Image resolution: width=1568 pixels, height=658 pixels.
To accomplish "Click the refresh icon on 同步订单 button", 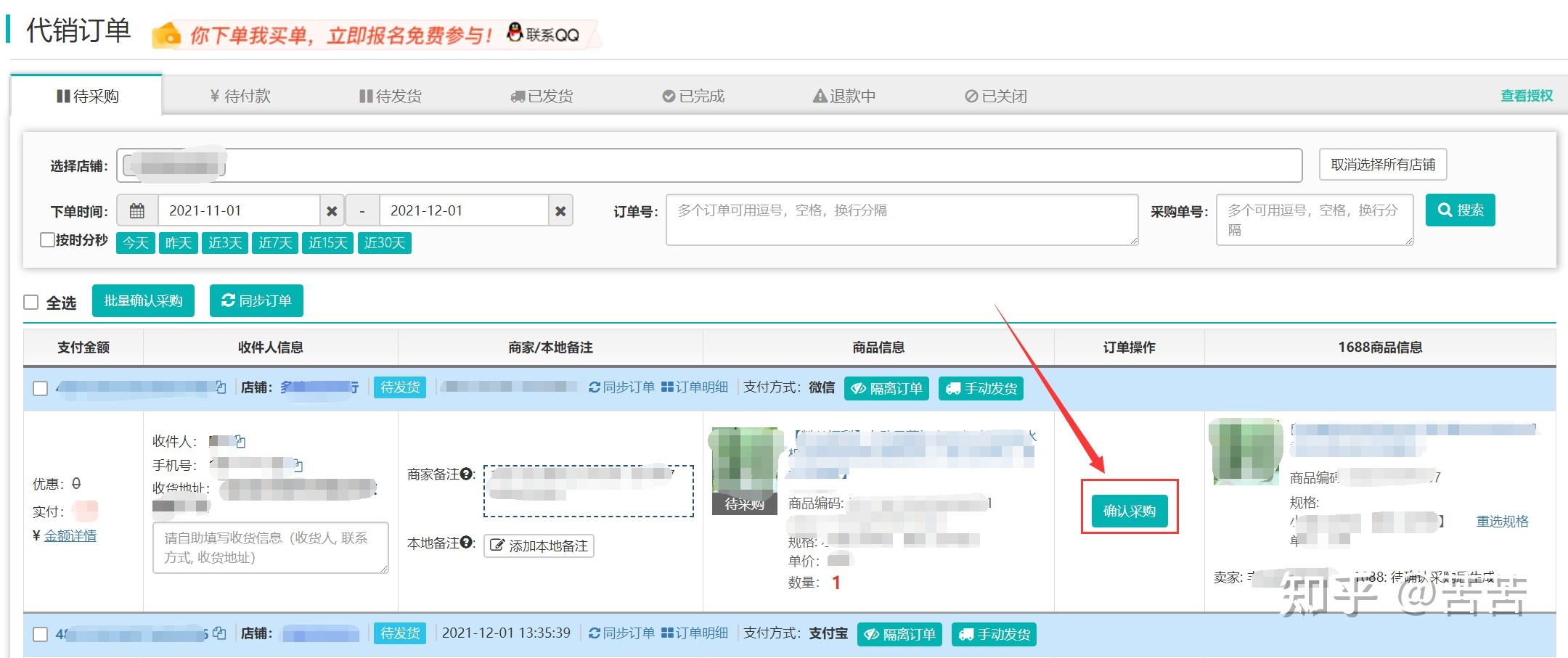I will point(229,301).
